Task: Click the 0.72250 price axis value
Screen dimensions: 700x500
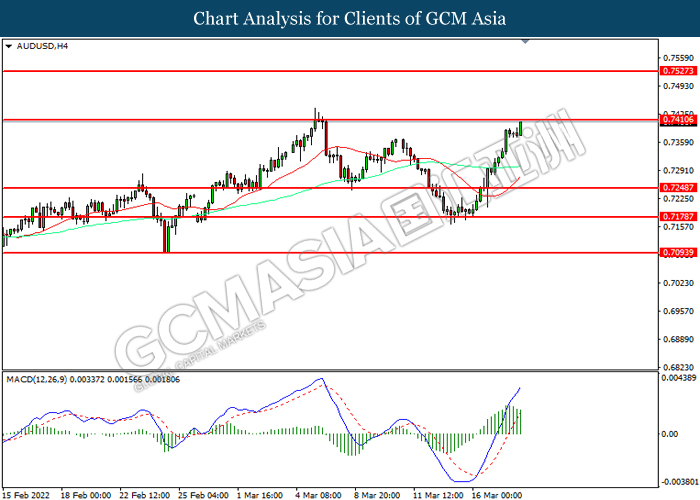Action: 679,199
